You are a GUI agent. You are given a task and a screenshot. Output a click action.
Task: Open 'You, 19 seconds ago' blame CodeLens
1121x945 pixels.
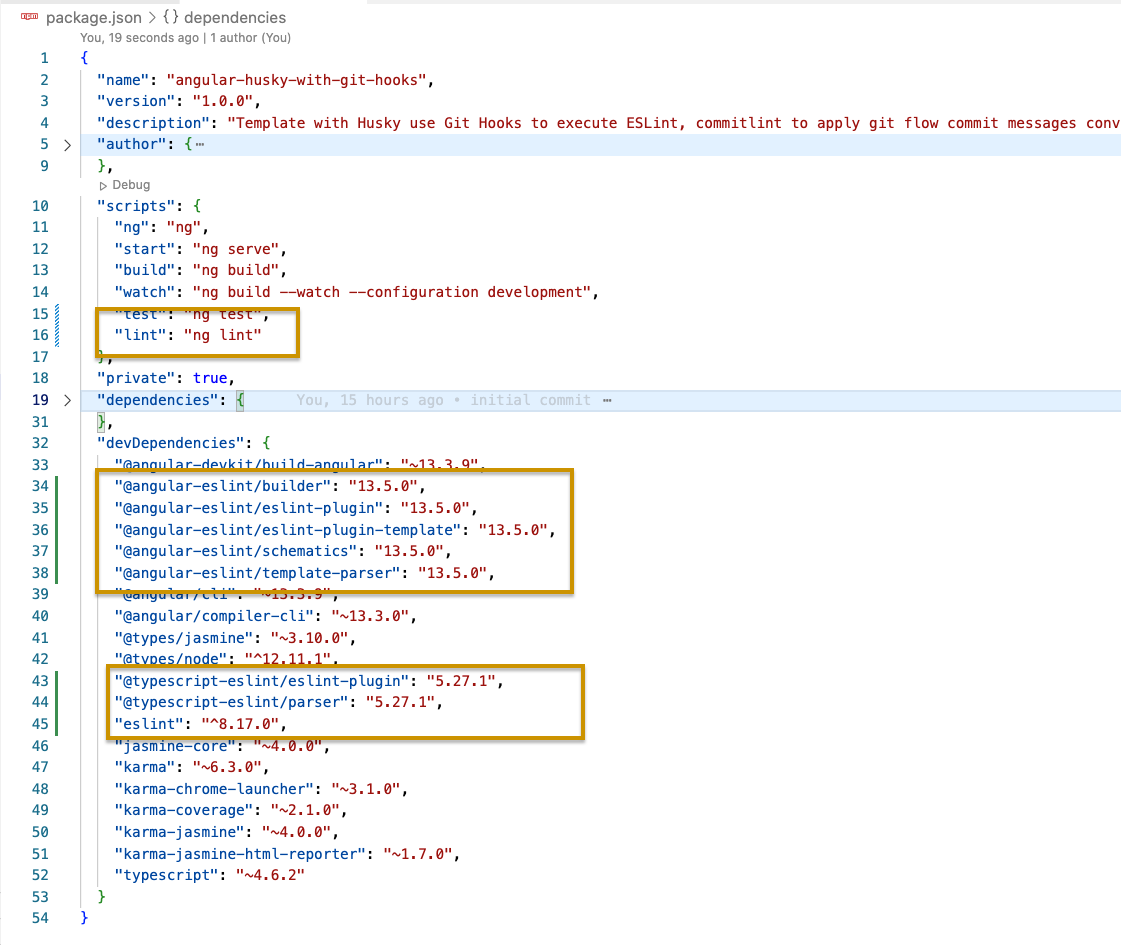138,37
